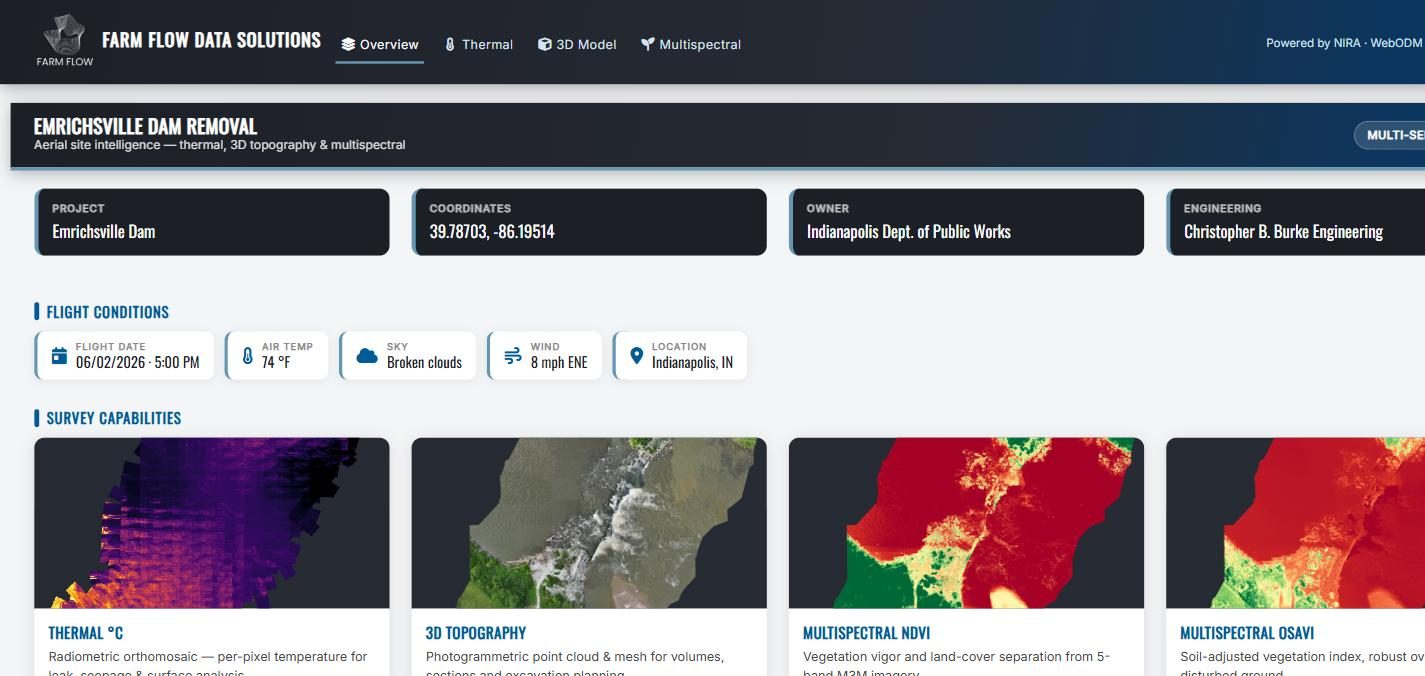Select the Emrichsville Dam project value

[104, 231]
